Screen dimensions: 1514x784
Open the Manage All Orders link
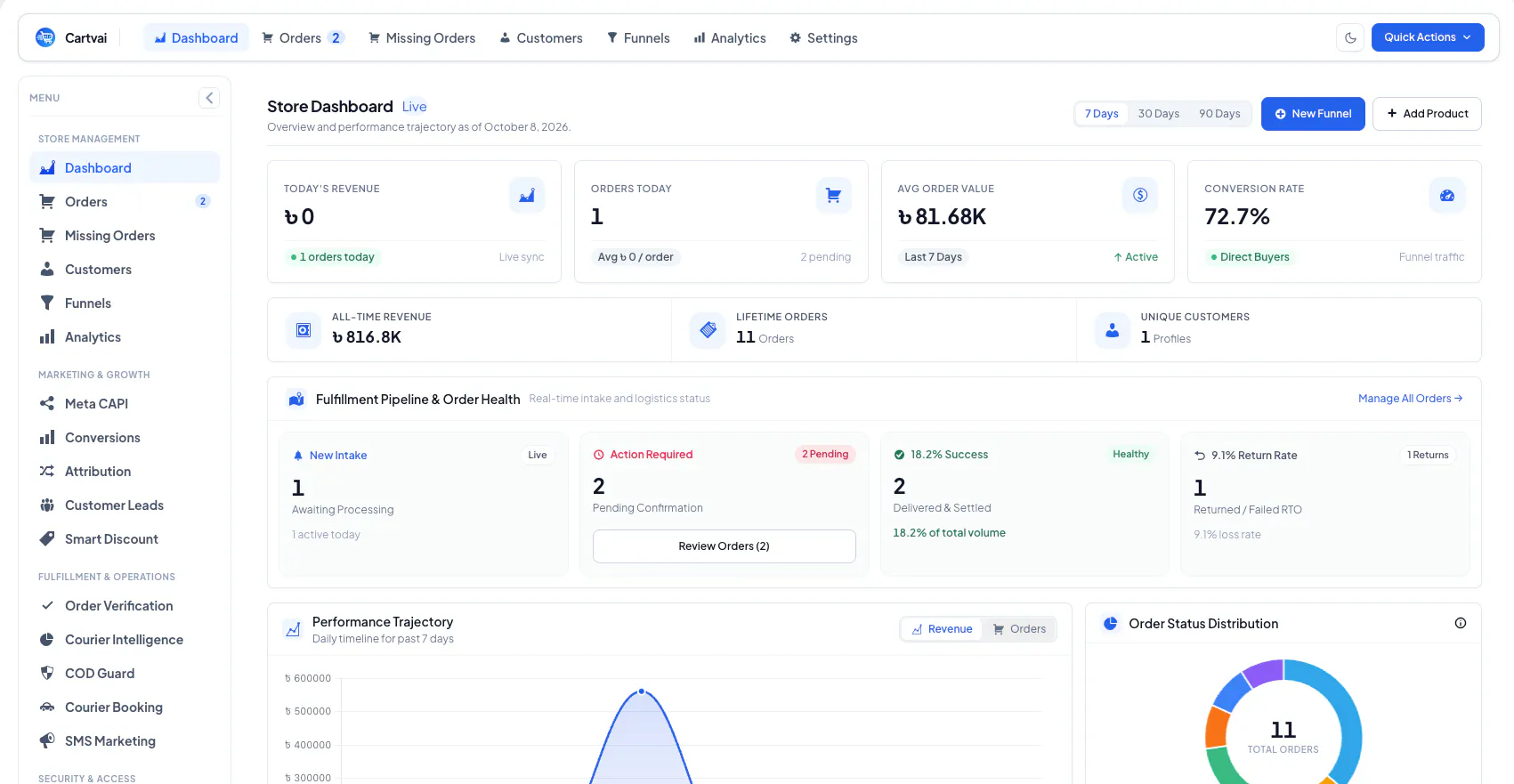1410,399
